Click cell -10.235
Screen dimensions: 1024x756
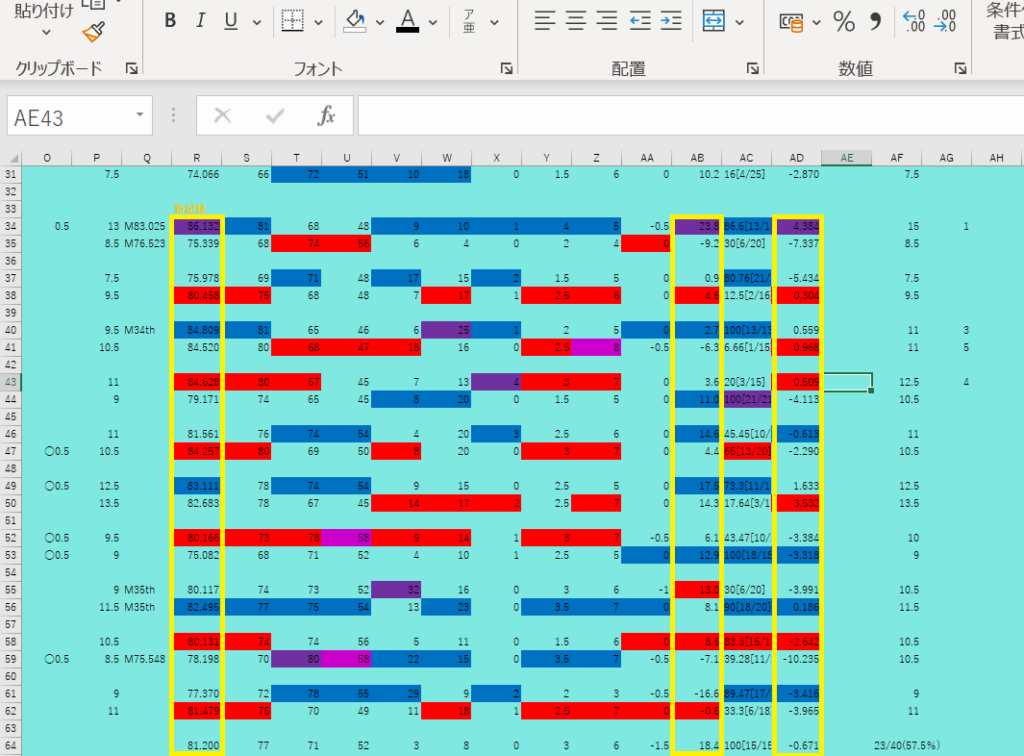click(797, 659)
